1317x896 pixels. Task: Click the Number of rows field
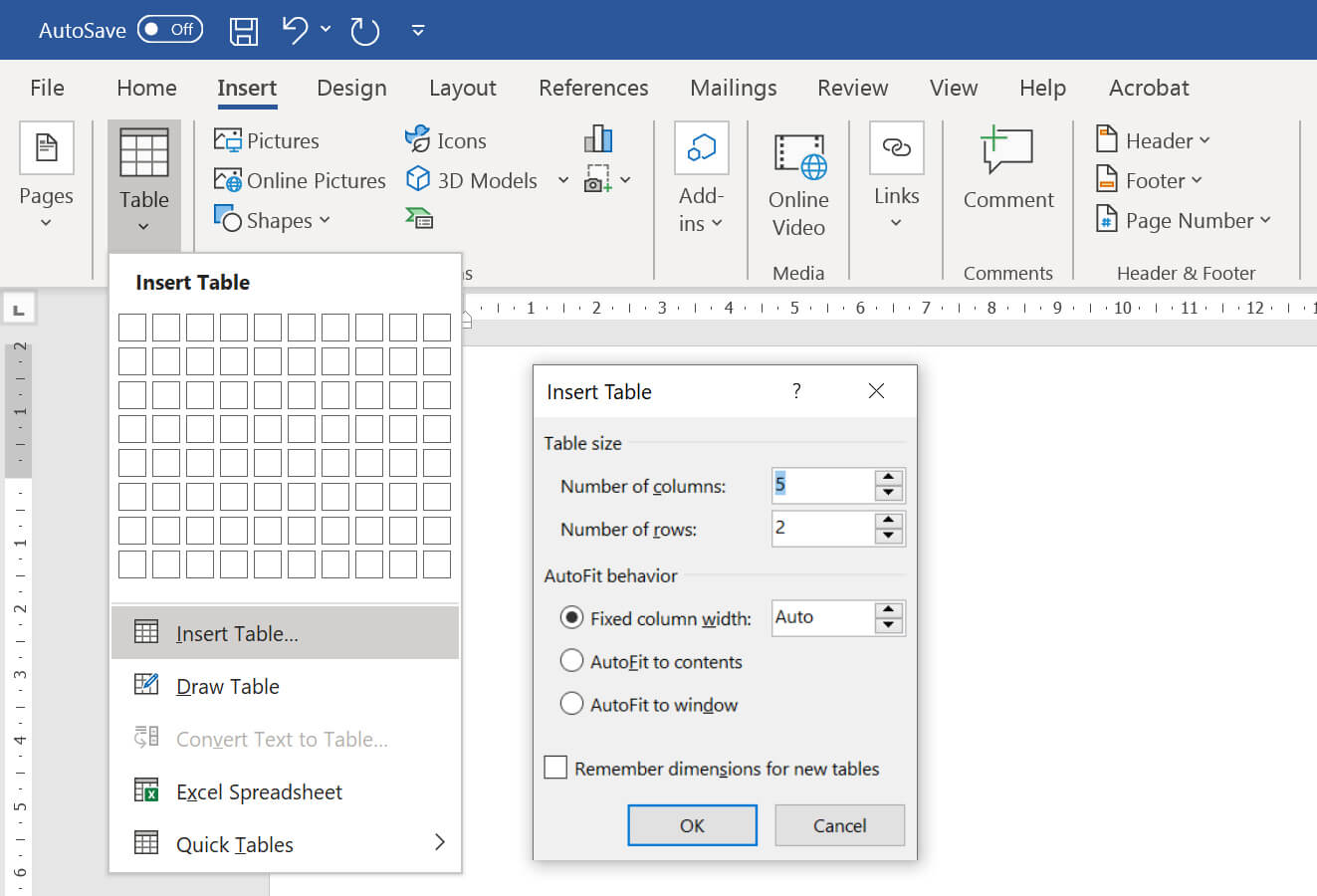click(823, 529)
